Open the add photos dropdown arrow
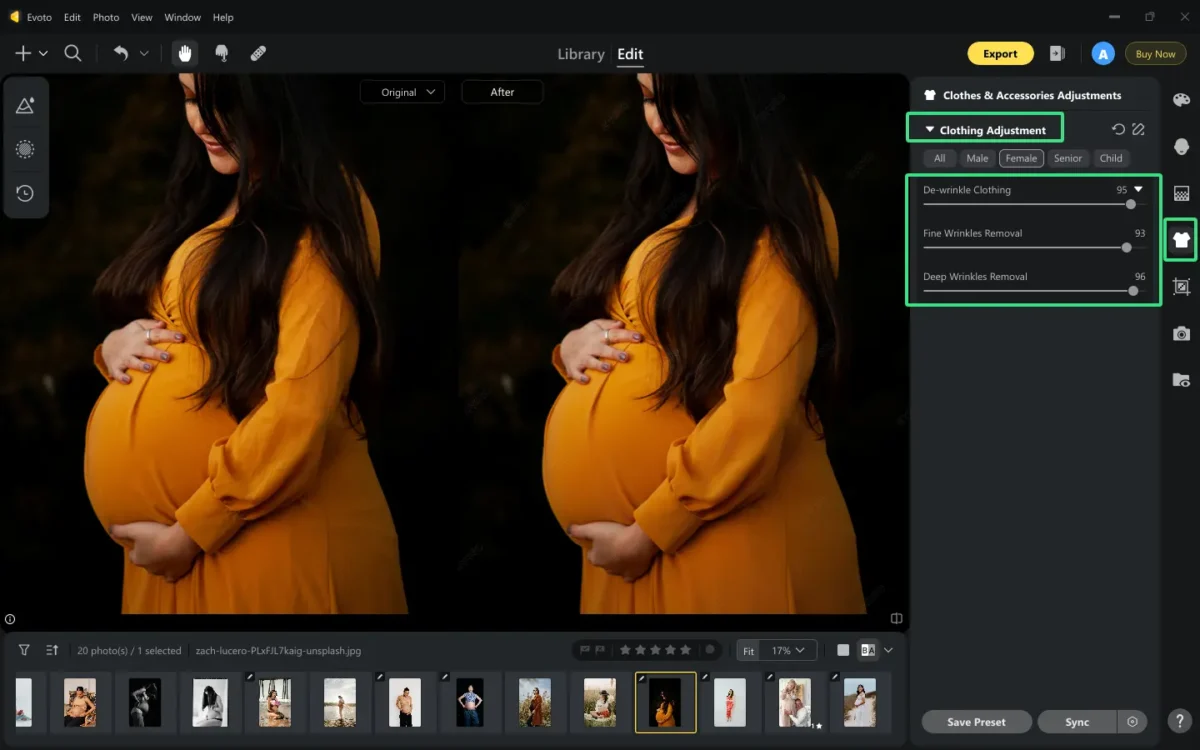Image resolution: width=1200 pixels, height=750 pixels. pos(43,54)
